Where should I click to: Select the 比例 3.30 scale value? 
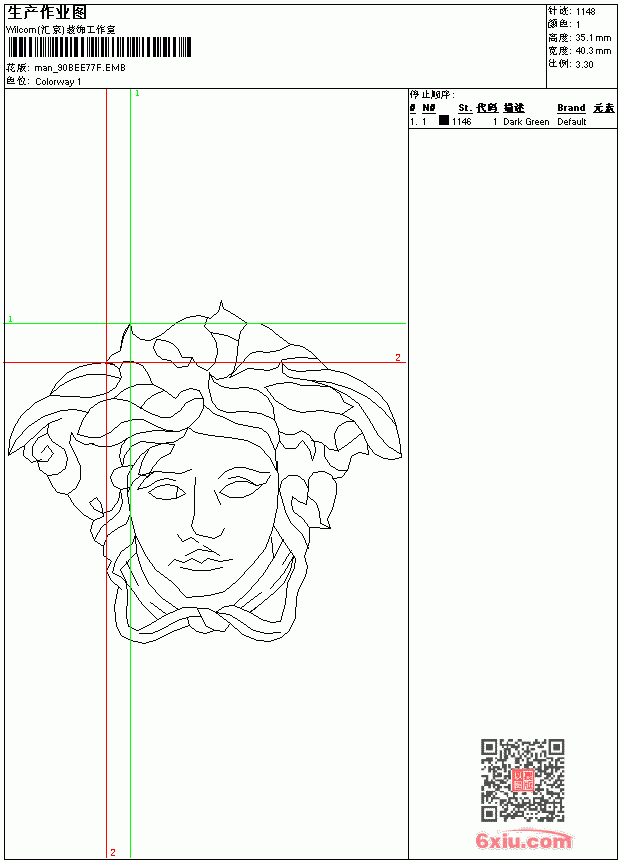coord(584,64)
